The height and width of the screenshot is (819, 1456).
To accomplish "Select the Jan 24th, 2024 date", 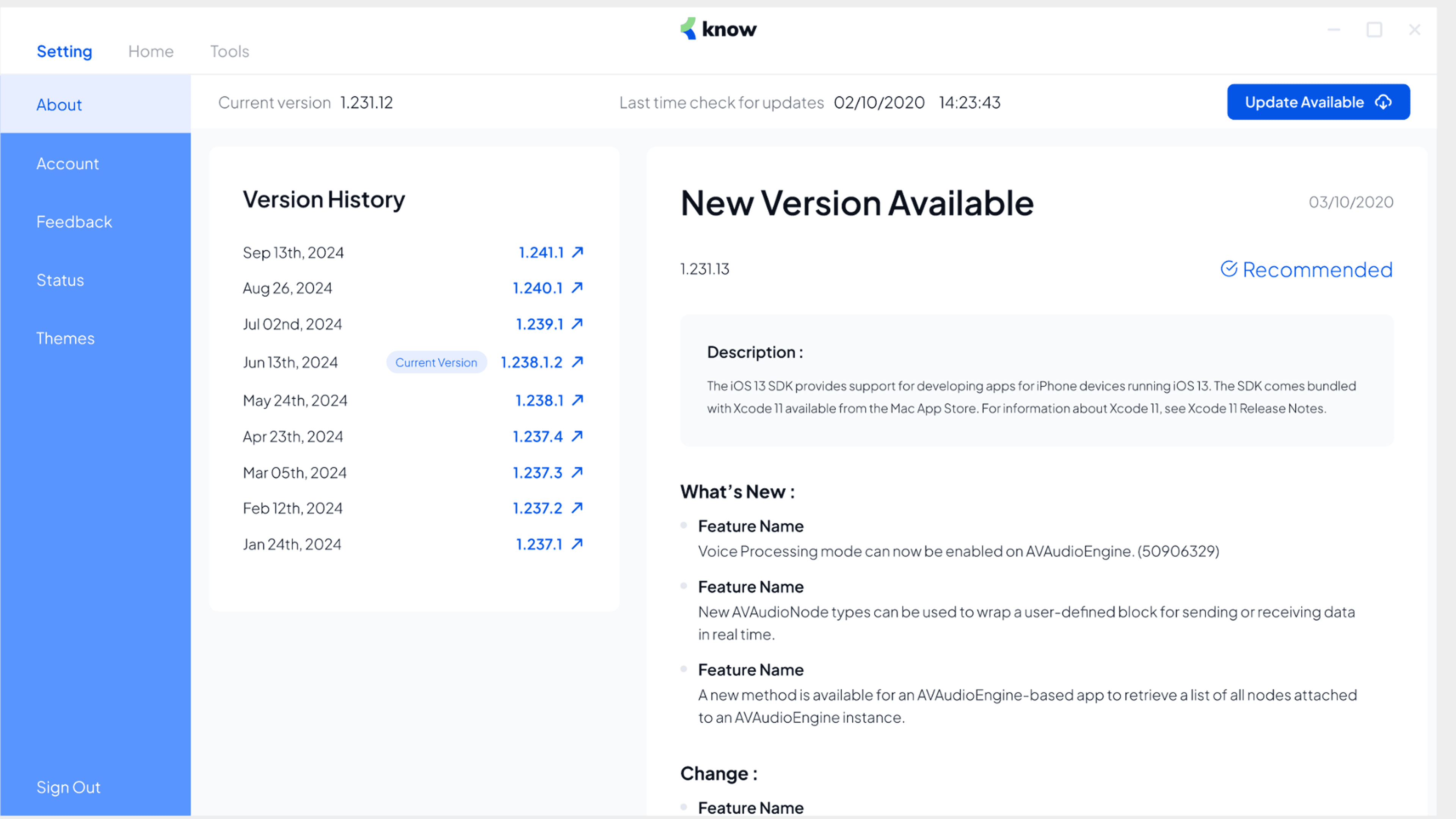I will 292,544.
